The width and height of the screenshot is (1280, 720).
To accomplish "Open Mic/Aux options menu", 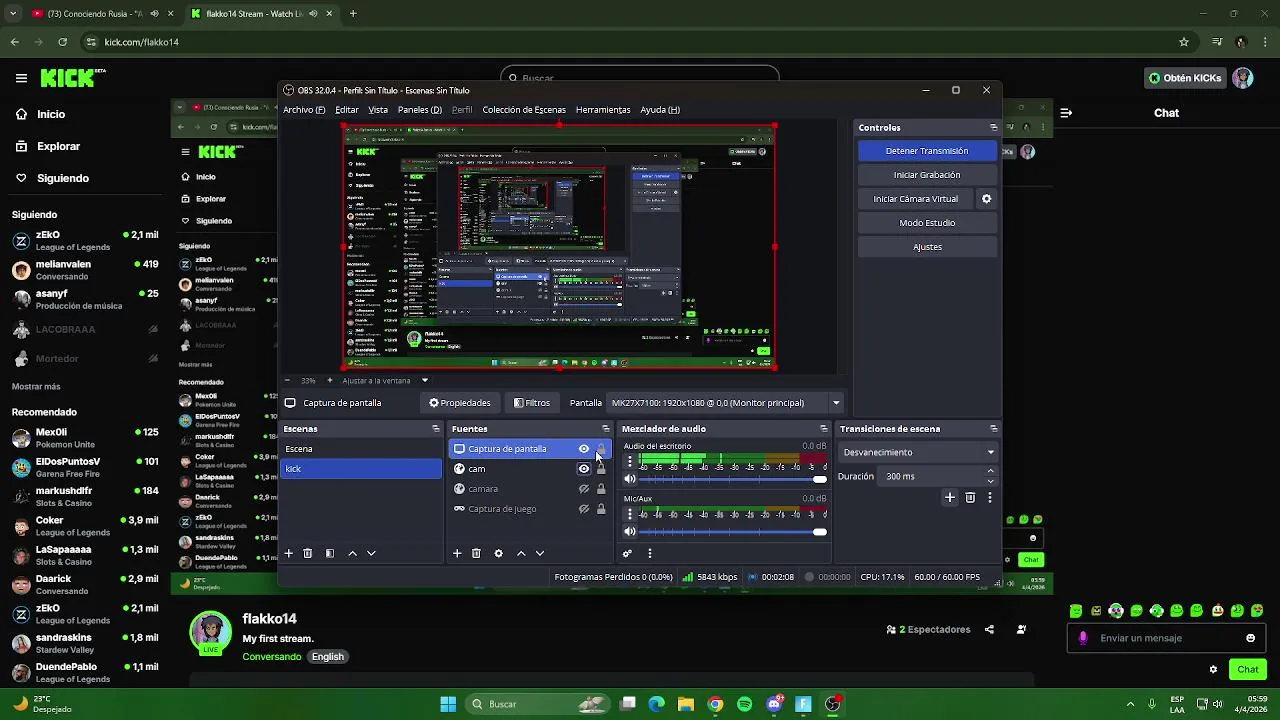I will (629, 513).
